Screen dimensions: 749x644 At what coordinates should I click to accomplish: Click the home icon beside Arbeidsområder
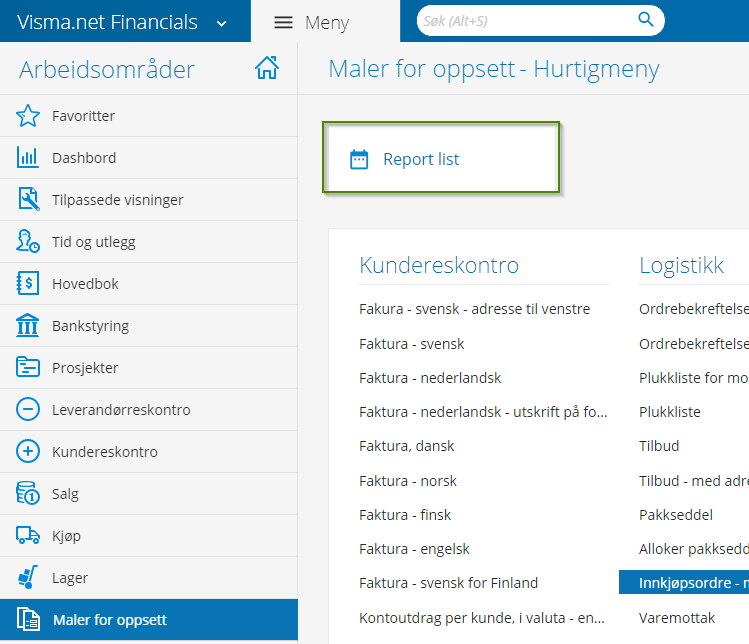267,68
